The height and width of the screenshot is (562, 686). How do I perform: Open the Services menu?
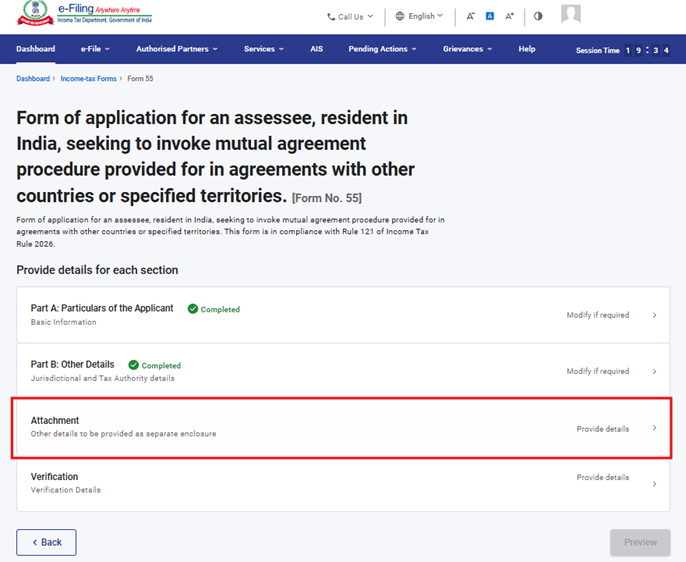264,49
